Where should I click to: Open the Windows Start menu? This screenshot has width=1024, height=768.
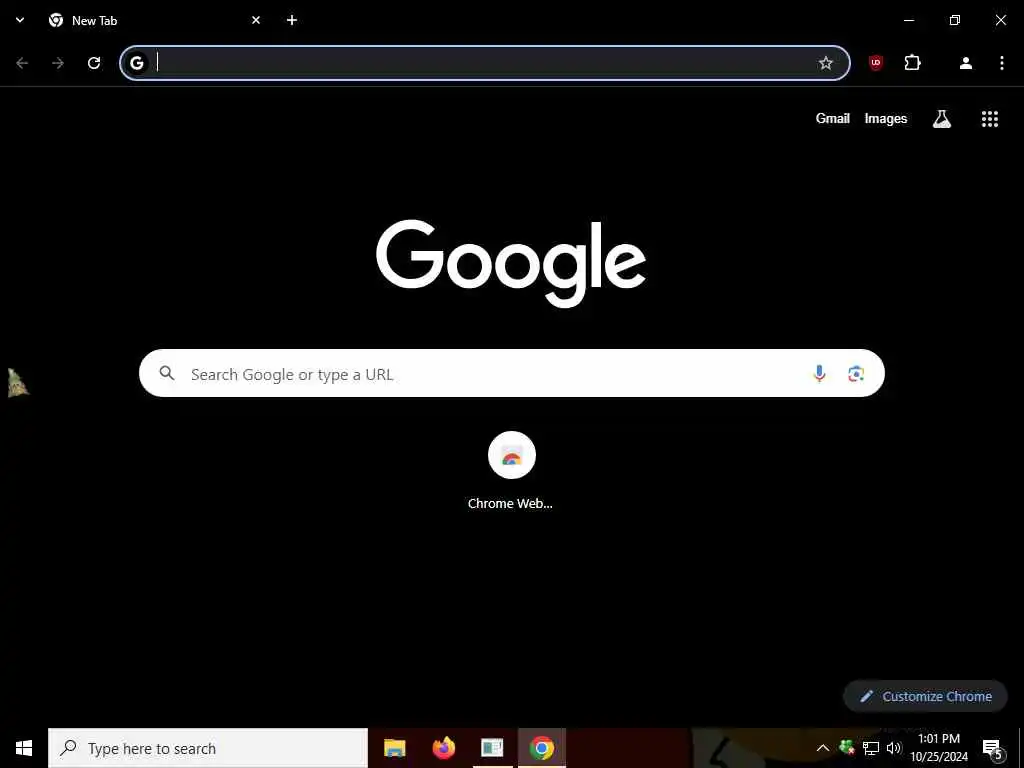tap(24, 748)
